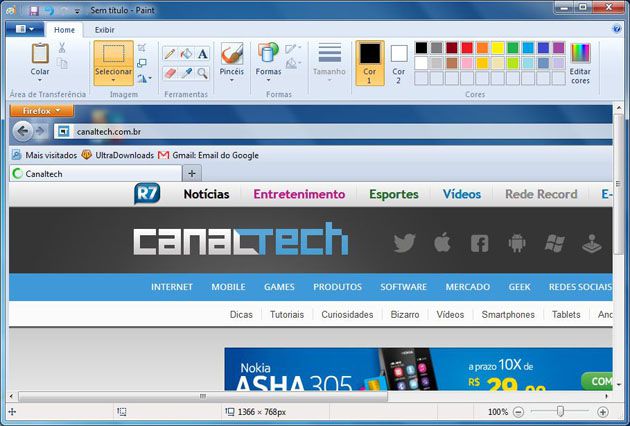
Task: Click the zoom slider handle
Action: click(560, 411)
